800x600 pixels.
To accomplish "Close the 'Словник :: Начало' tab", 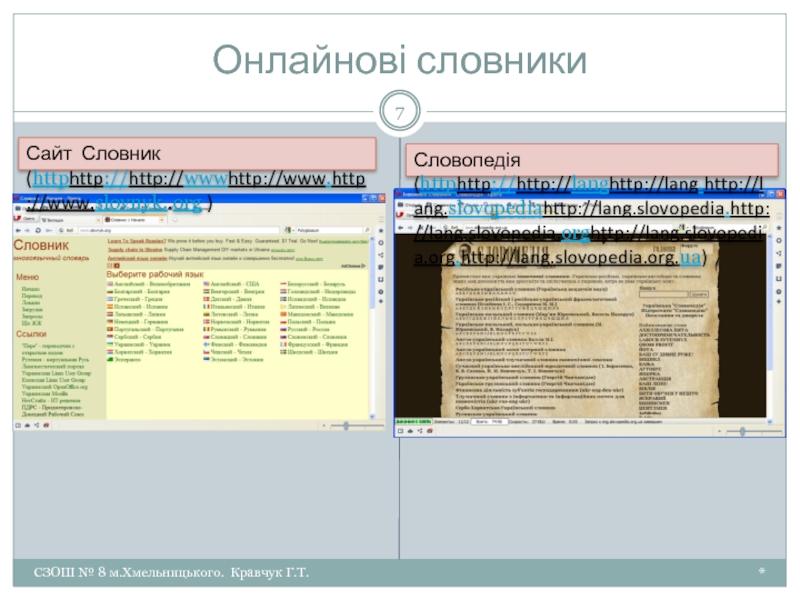I will tap(162, 220).
